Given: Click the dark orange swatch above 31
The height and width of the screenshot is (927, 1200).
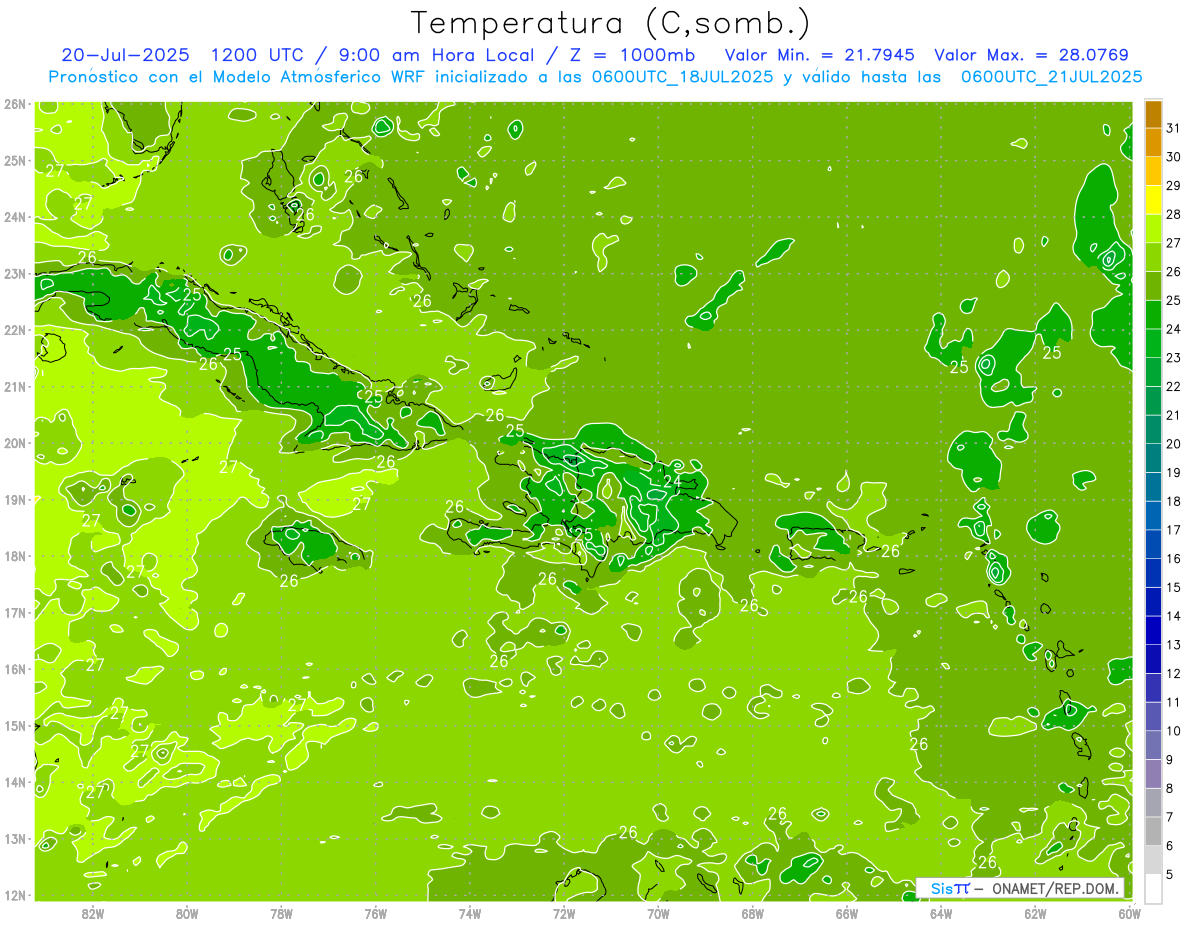Looking at the screenshot, I should pos(1153,114).
